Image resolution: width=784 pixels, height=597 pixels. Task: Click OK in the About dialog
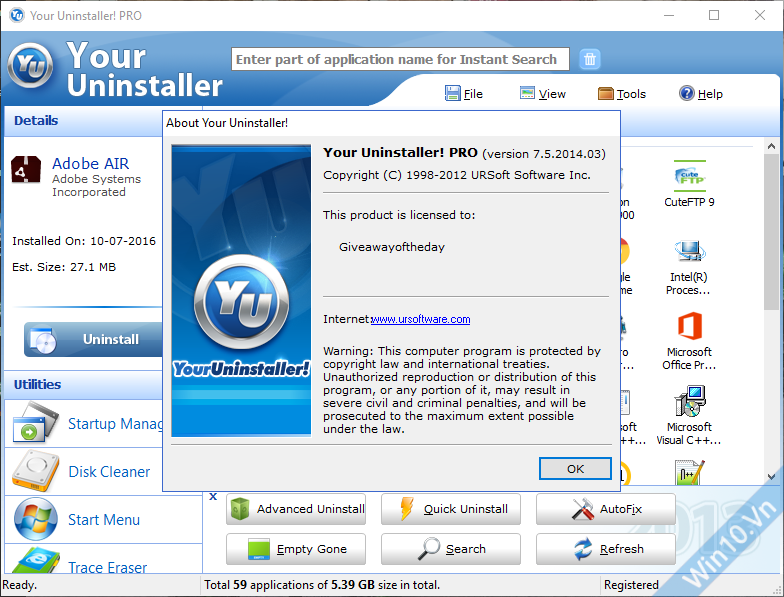(x=575, y=468)
